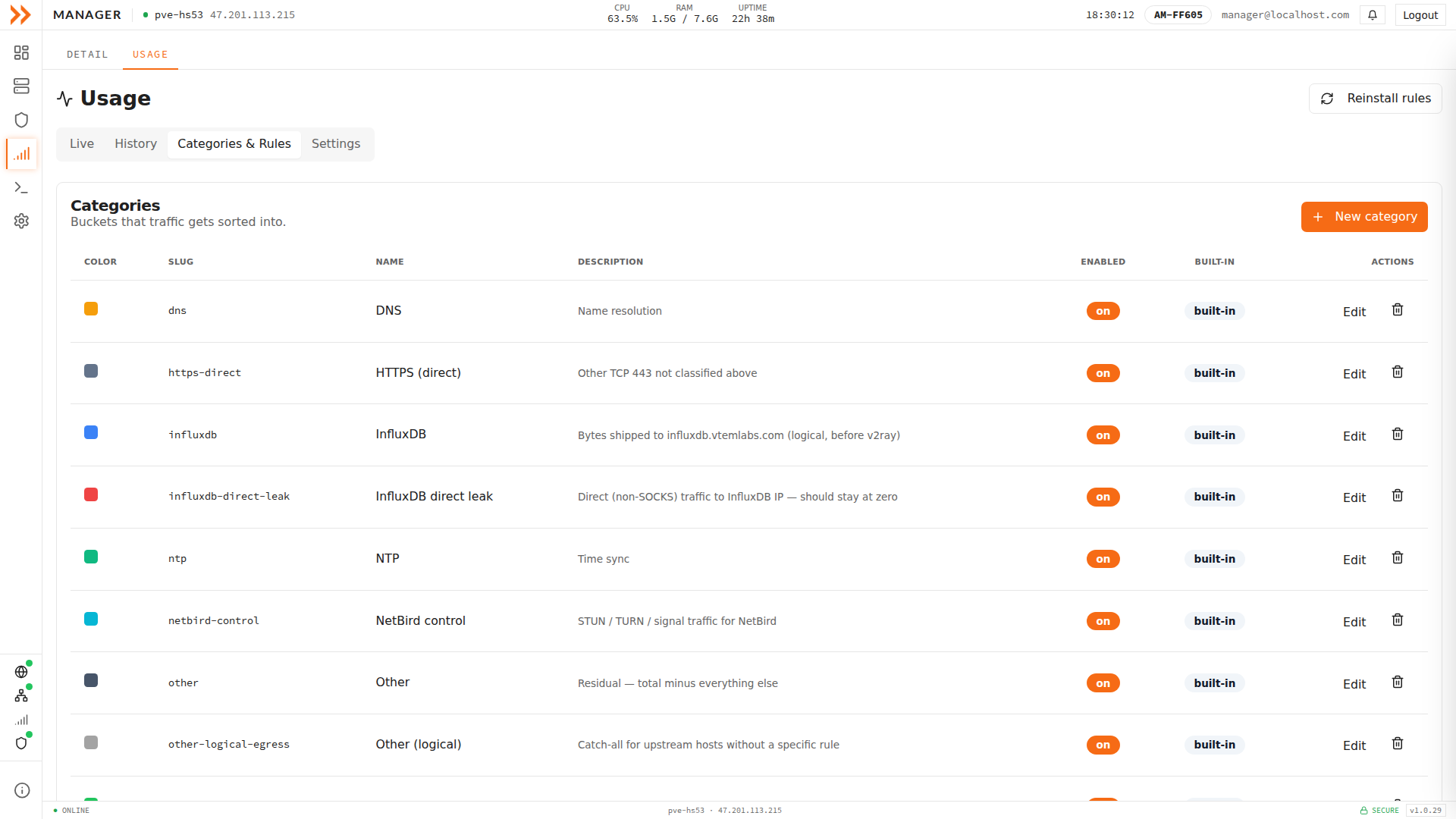Edit the NTP category
The image size is (1456, 819).
coord(1354,560)
